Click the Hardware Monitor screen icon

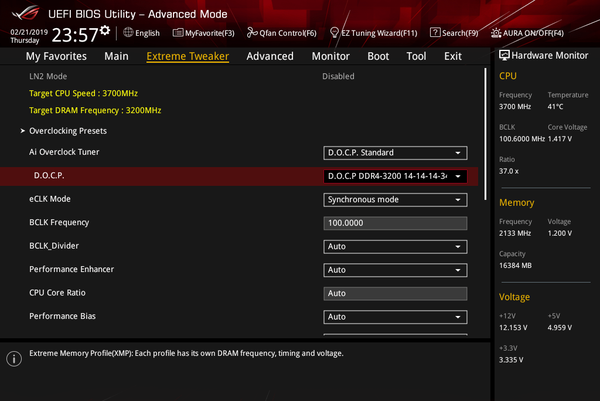504,55
